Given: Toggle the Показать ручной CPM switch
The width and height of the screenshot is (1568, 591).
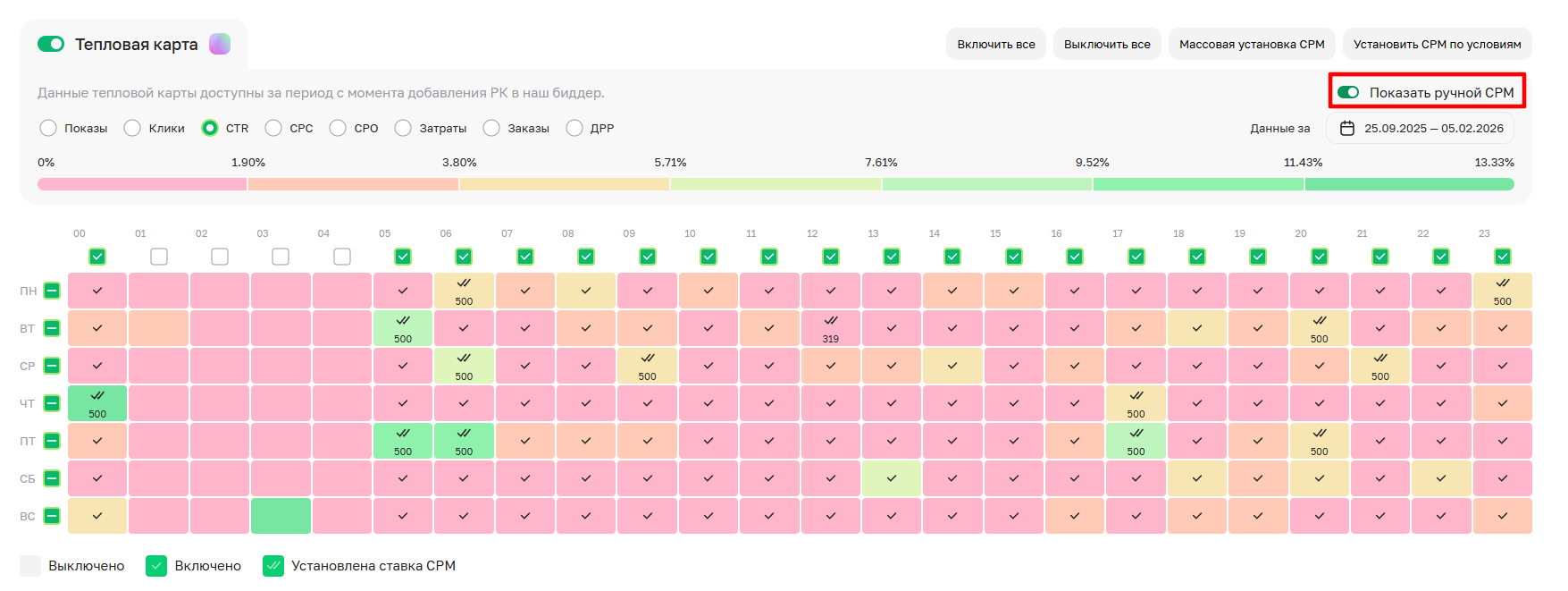Looking at the screenshot, I should [x=1348, y=92].
